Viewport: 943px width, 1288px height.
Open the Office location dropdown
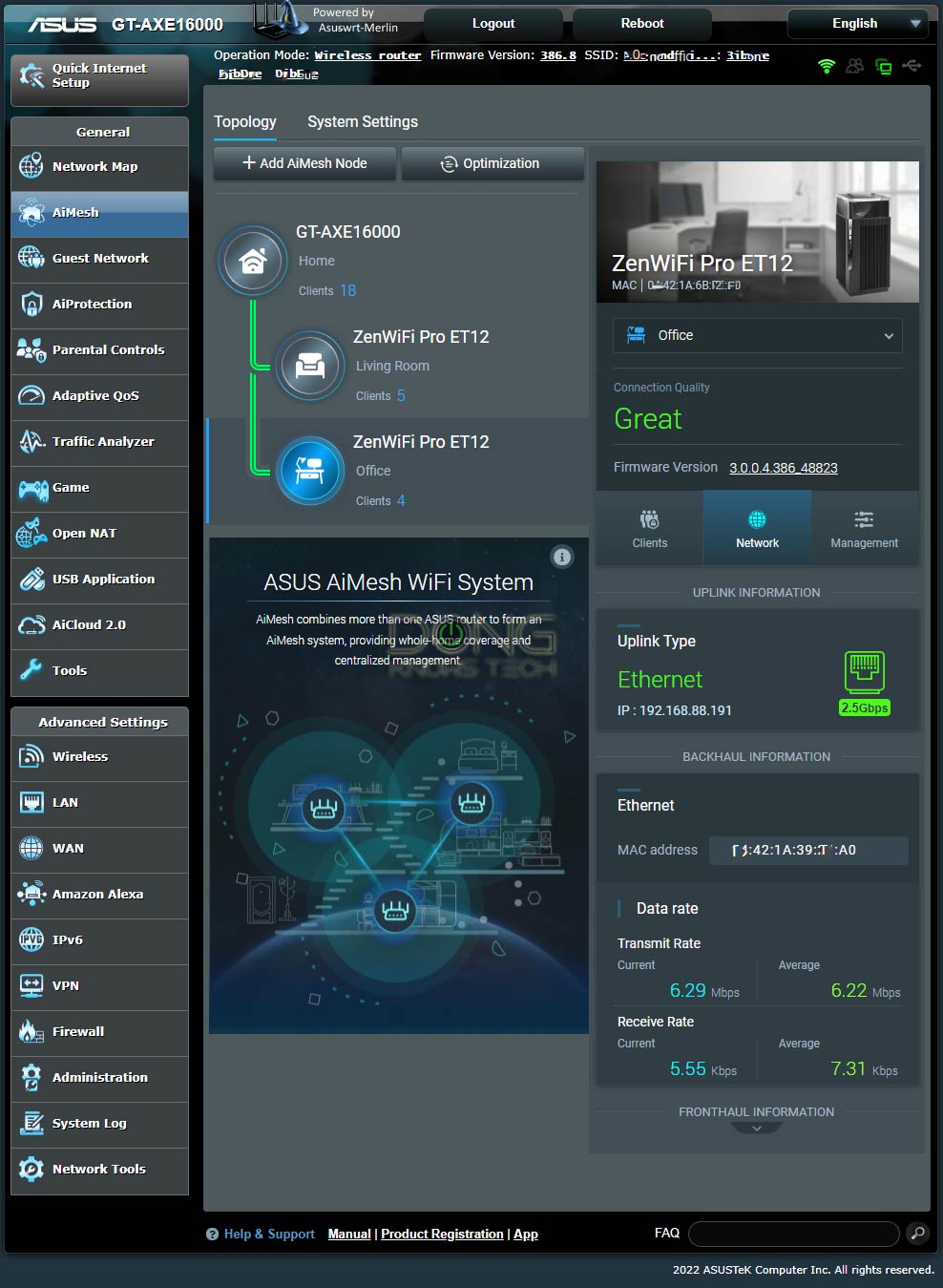pos(757,335)
